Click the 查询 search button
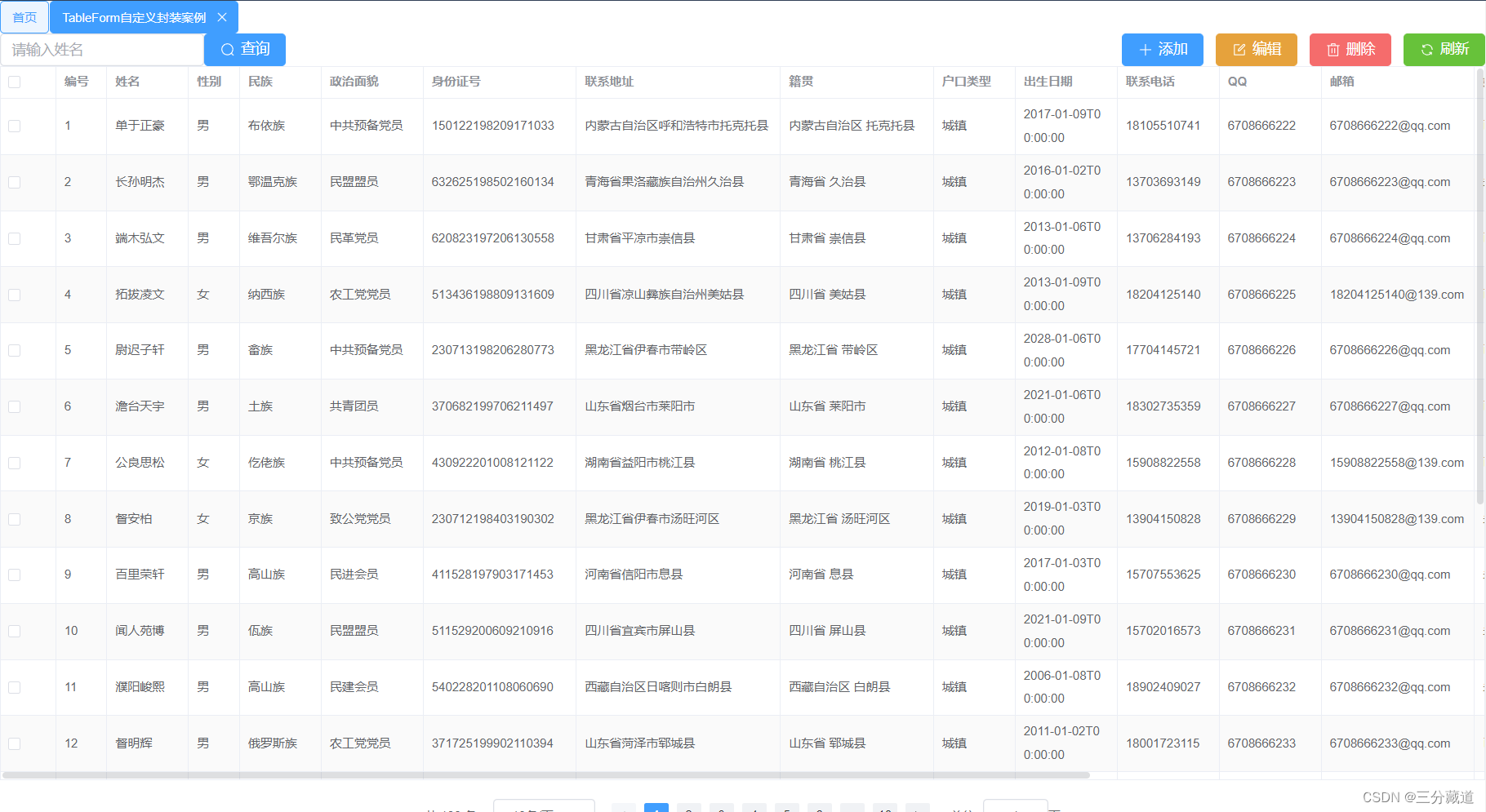The height and width of the screenshot is (812, 1486). click(245, 49)
